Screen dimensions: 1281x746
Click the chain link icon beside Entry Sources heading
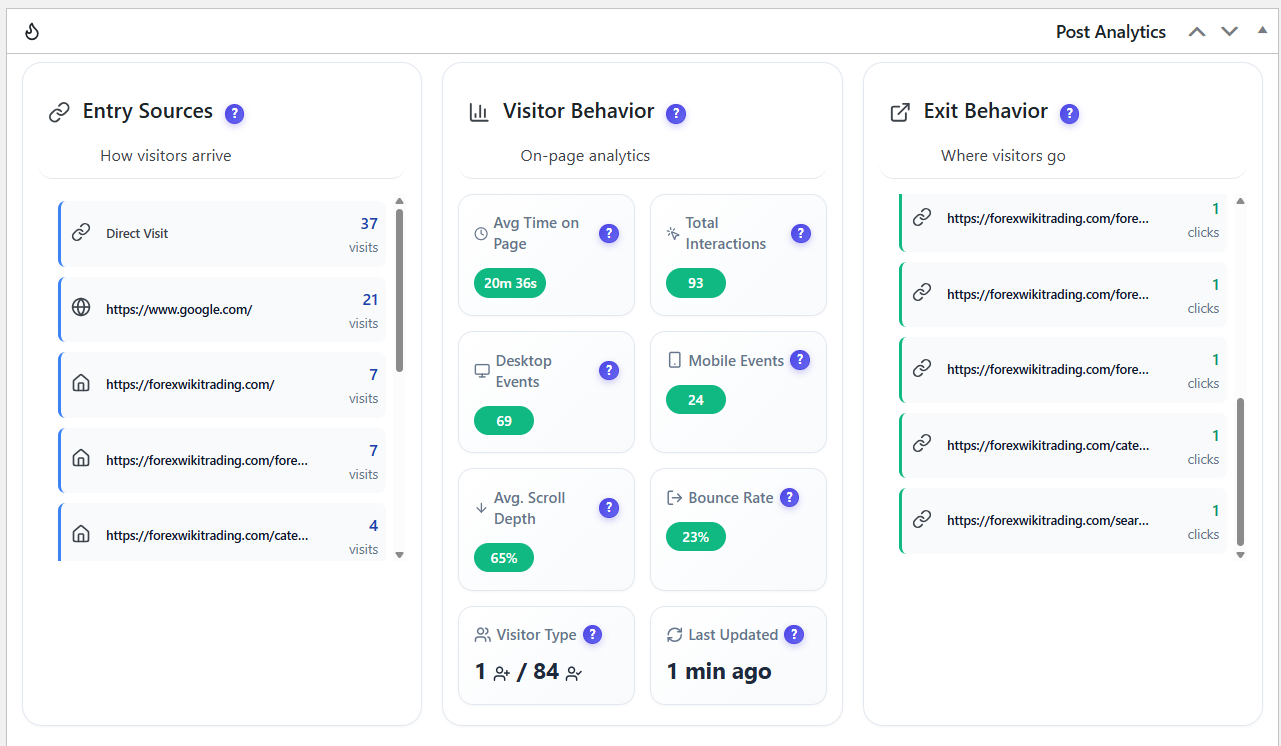point(60,112)
